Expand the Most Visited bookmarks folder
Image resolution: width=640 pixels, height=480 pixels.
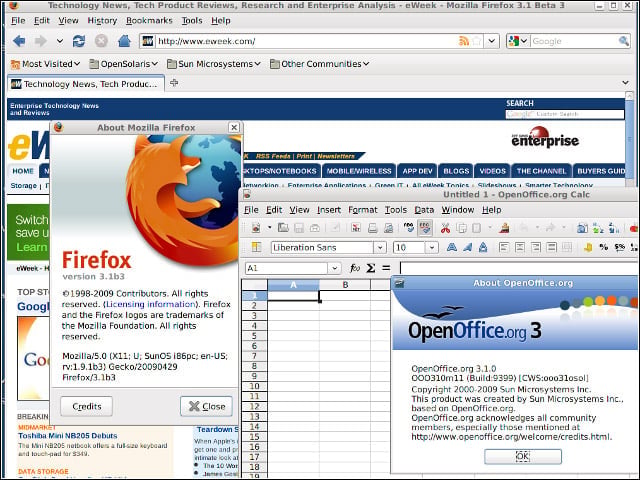click(45, 64)
